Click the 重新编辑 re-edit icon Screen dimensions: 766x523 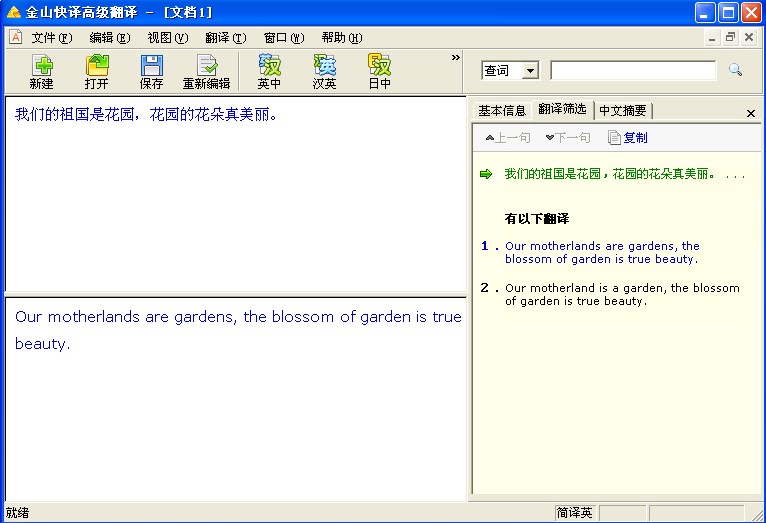coord(206,72)
